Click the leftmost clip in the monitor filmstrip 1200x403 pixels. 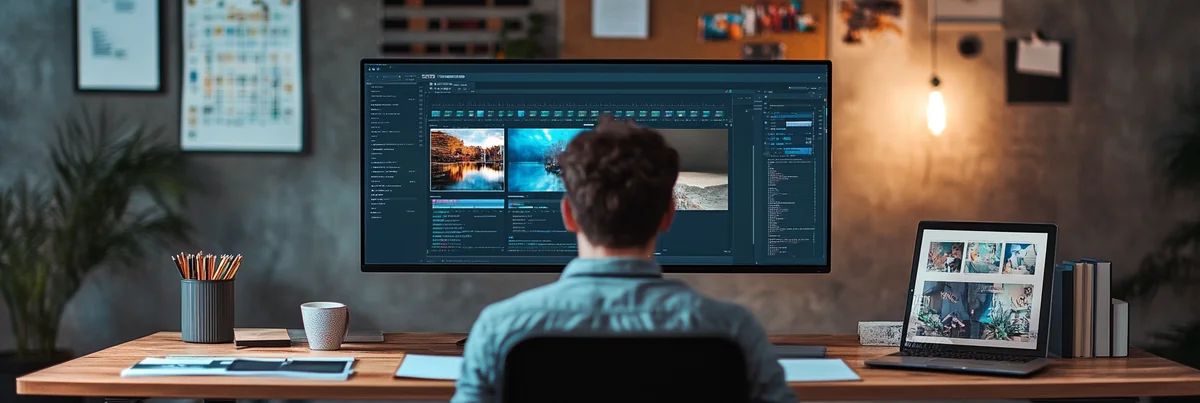(x=436, y=114)
